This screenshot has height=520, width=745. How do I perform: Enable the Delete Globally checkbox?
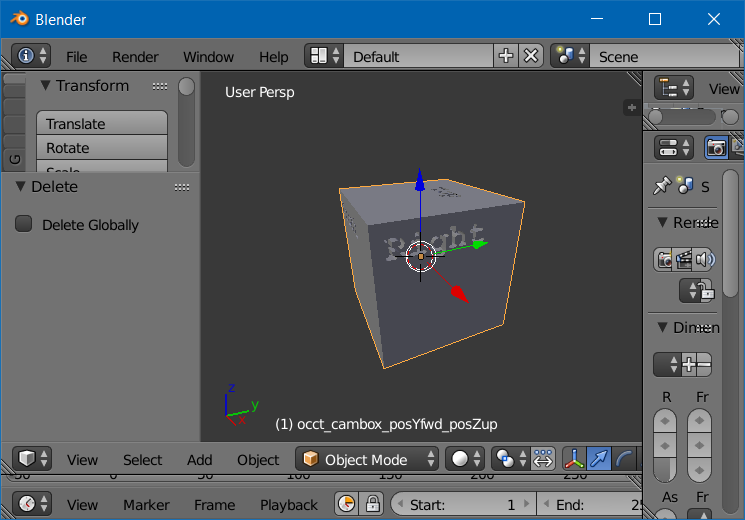(x=24, y=225)
